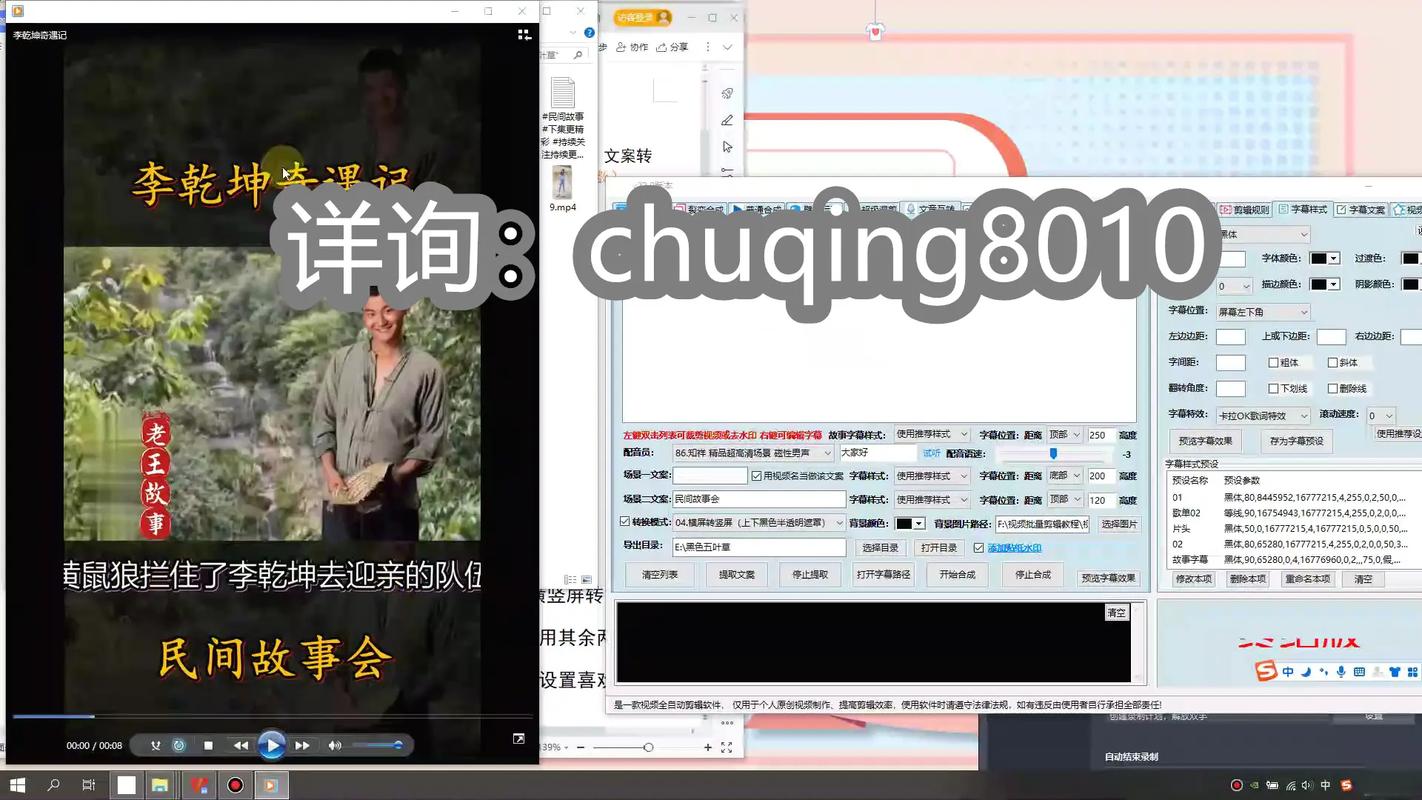Image resolution: width=1422 pixels, height=800 pixels.
Task: Zoom in with the plus button in the document window
Action: click(708, 747)
